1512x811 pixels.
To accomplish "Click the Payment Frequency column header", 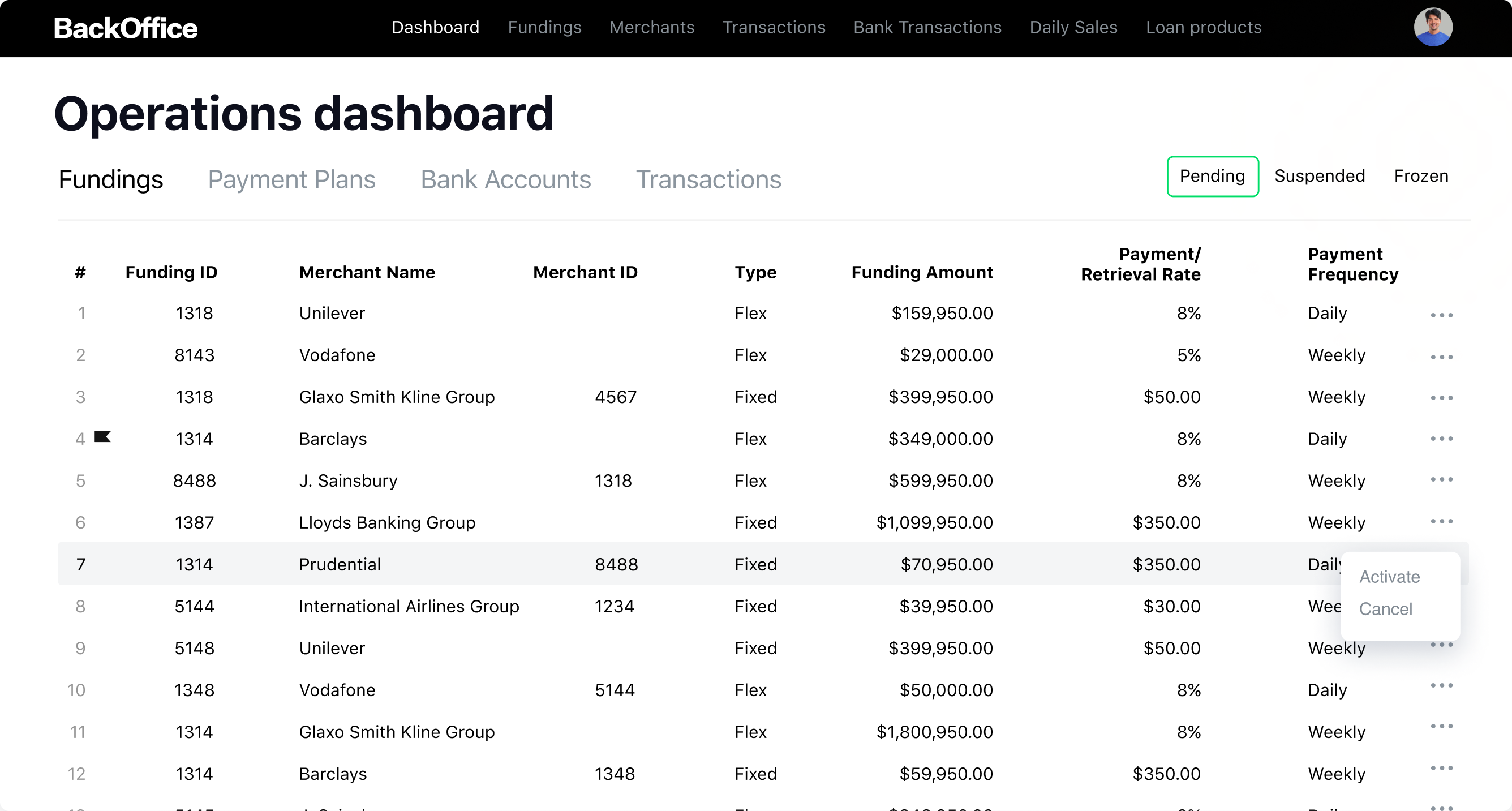I will pyautogui.click(x=1353, y=264).
